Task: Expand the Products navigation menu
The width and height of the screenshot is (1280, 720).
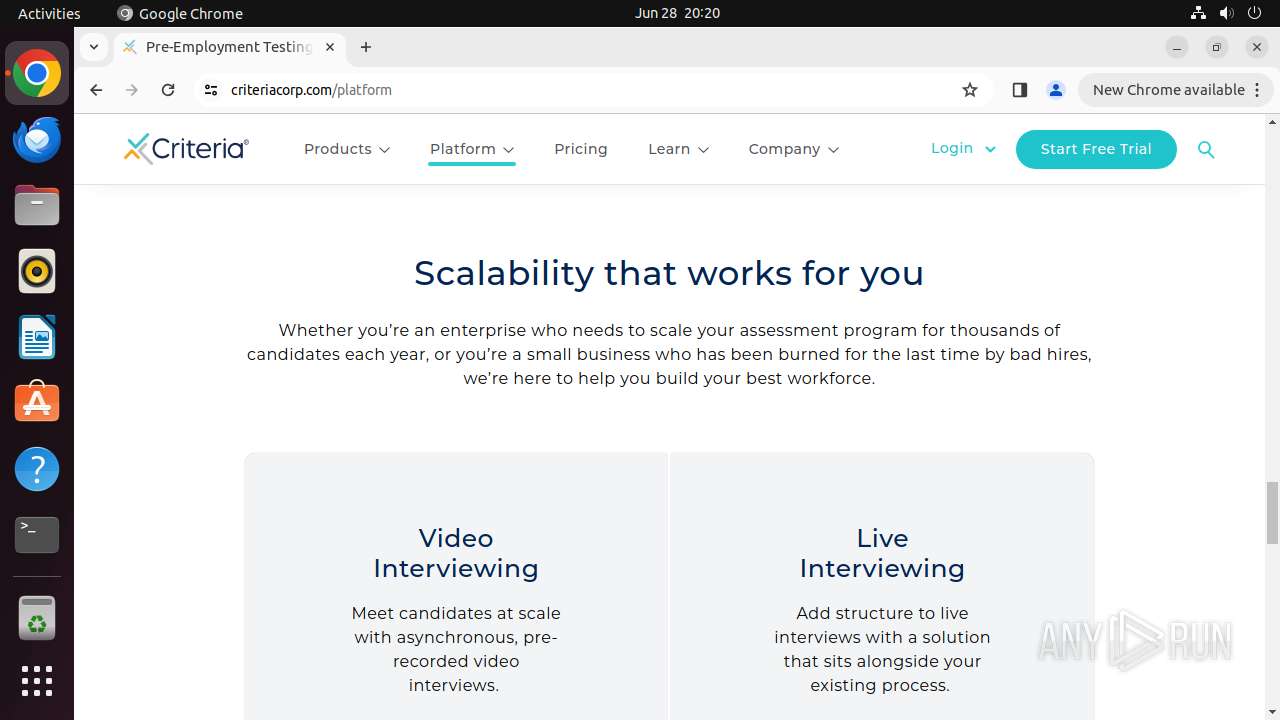Action: 347,149
